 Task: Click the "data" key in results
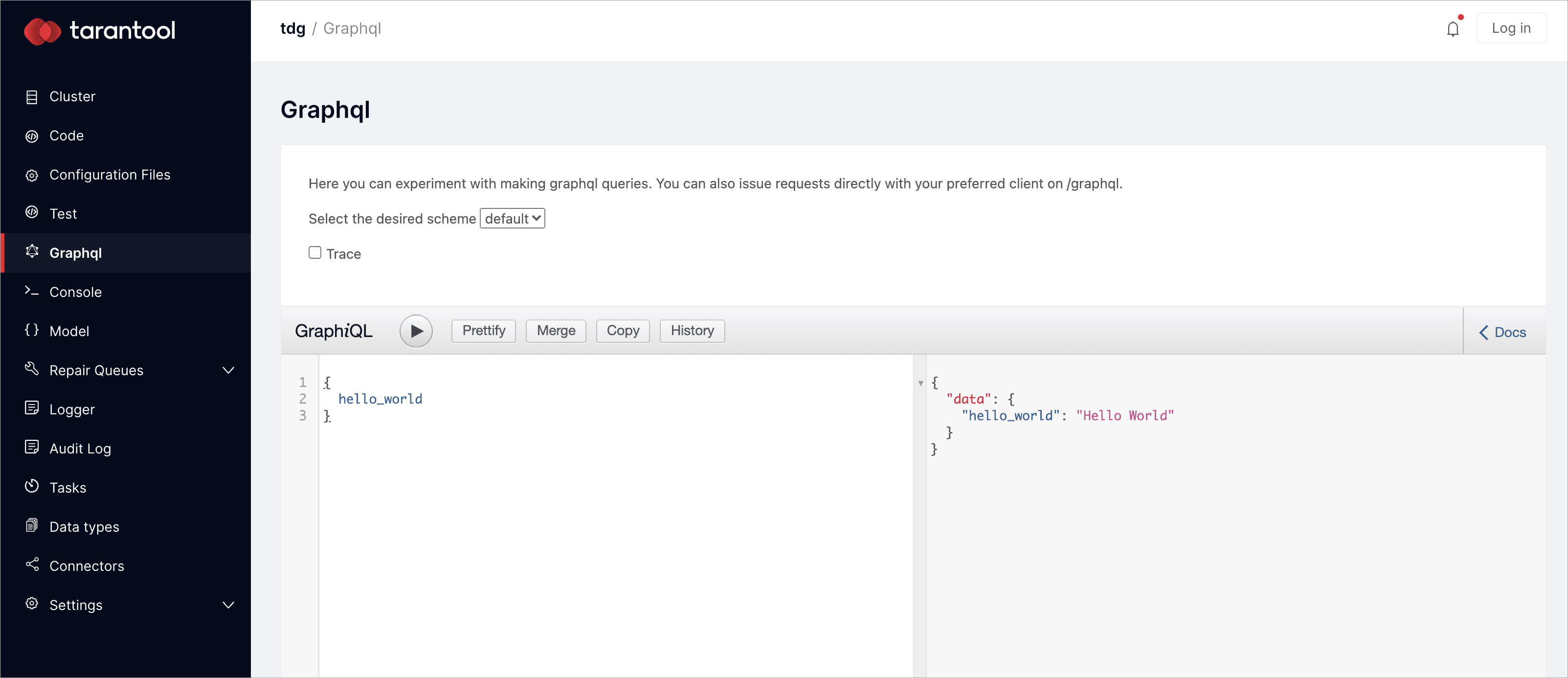coord(969,399)
